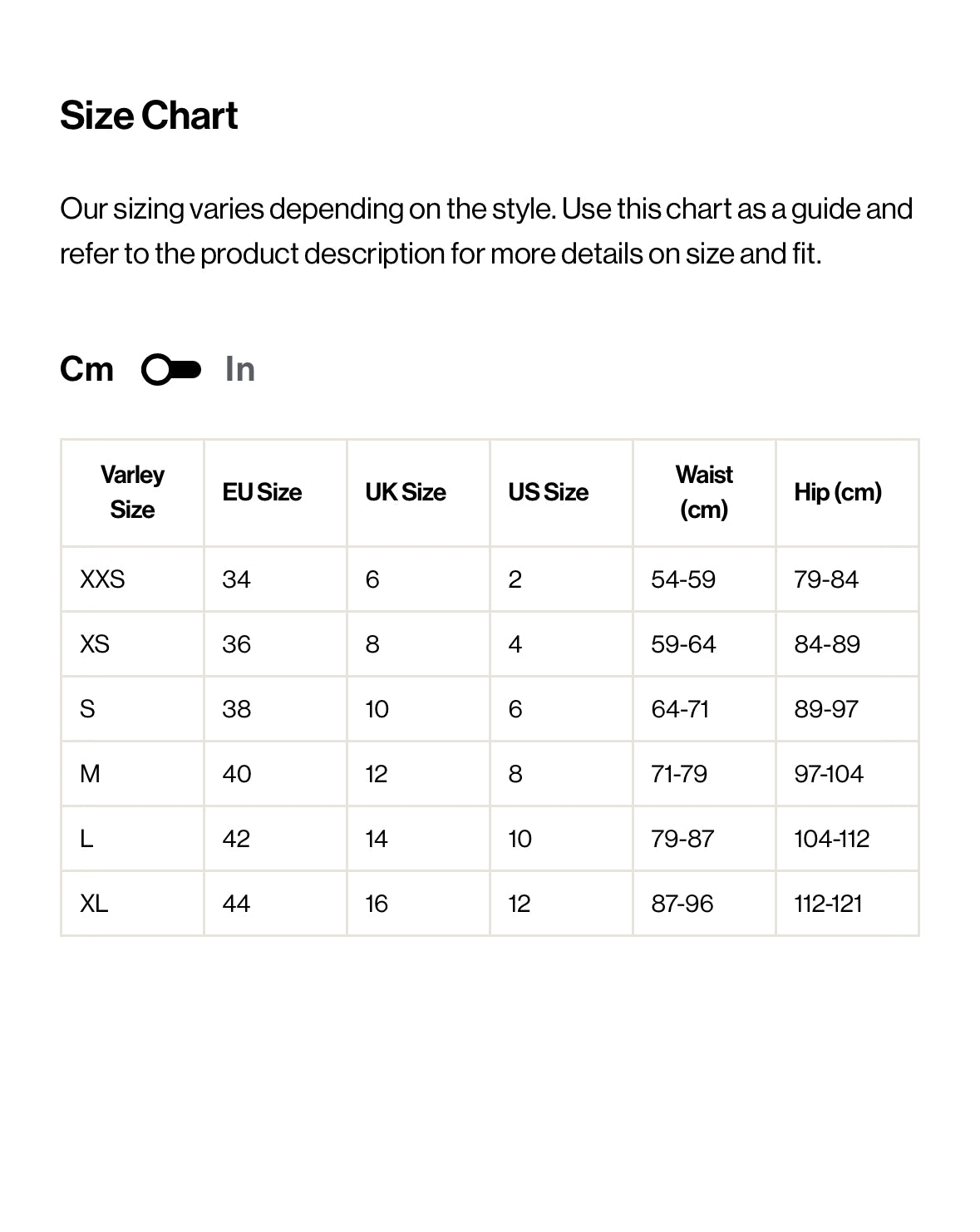Click EU size 40 cell
This screenshot has height=1232, width=980.
click(237, 774)
